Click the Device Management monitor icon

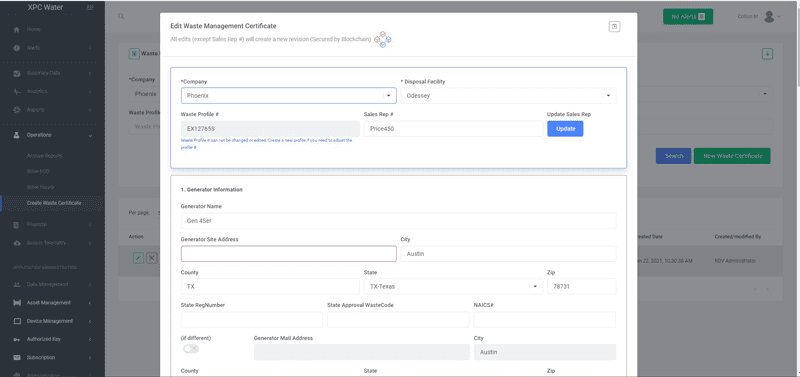click(x=16, y=321)
